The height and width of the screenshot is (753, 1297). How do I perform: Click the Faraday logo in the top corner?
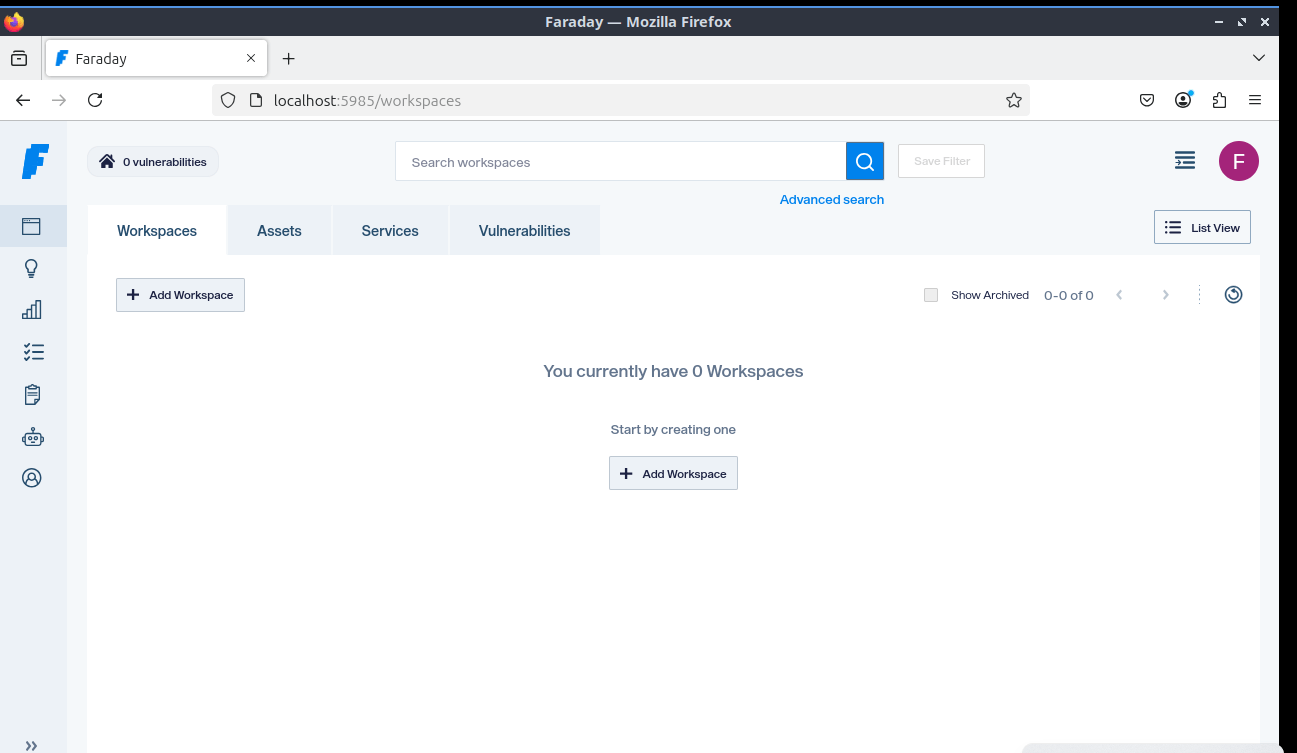pos(34,162)
